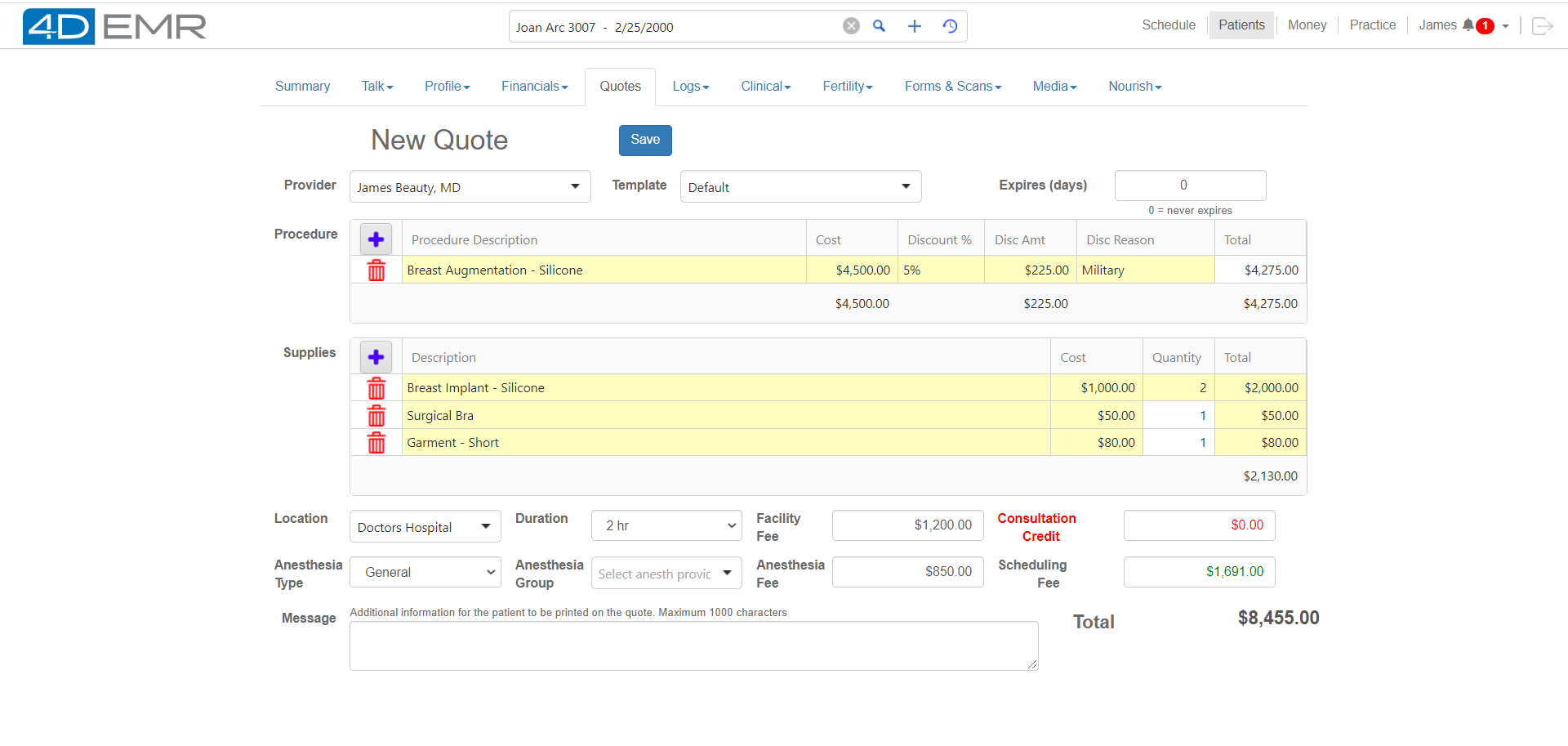The height and width of the screenshot is (746, 1568).
Task: Navigate to the Money section
Action: [x=1307, y=25]
